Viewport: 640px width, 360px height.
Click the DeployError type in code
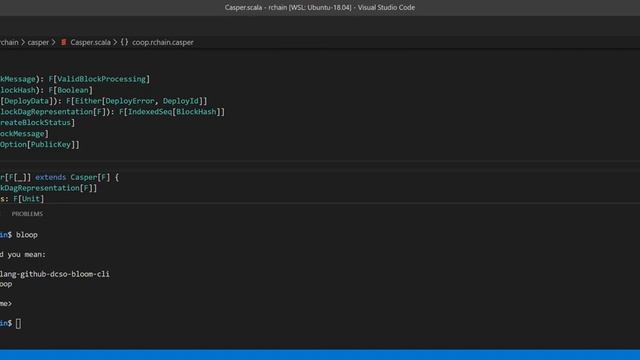(130, 101)
